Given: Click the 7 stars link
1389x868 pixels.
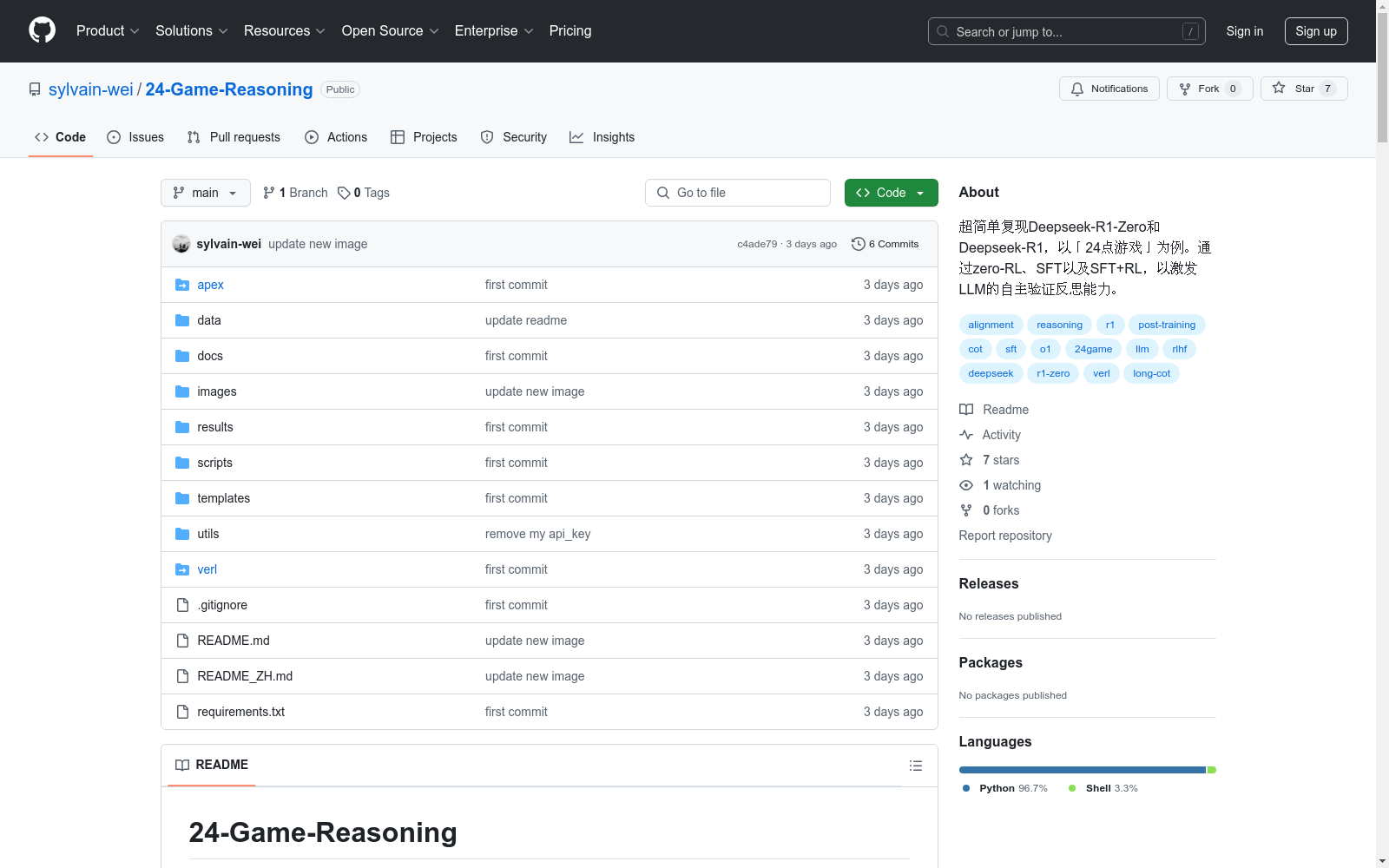Looking at the screenshot, I should (1001, 460).
